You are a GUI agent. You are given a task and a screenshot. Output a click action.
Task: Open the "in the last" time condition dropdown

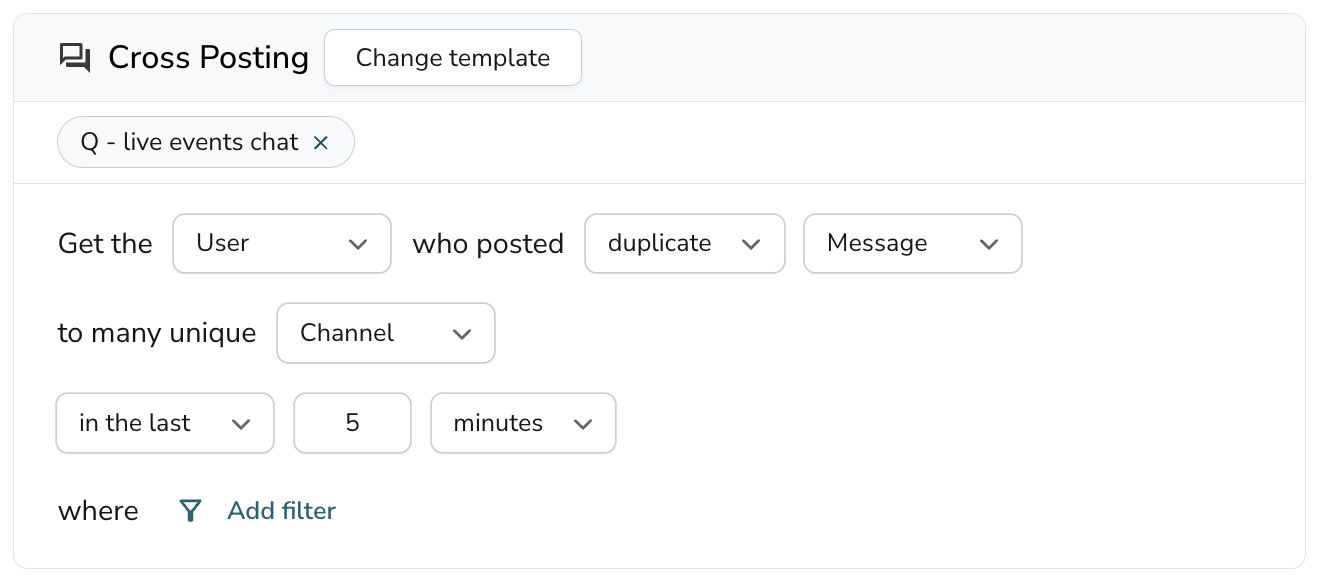164,423
